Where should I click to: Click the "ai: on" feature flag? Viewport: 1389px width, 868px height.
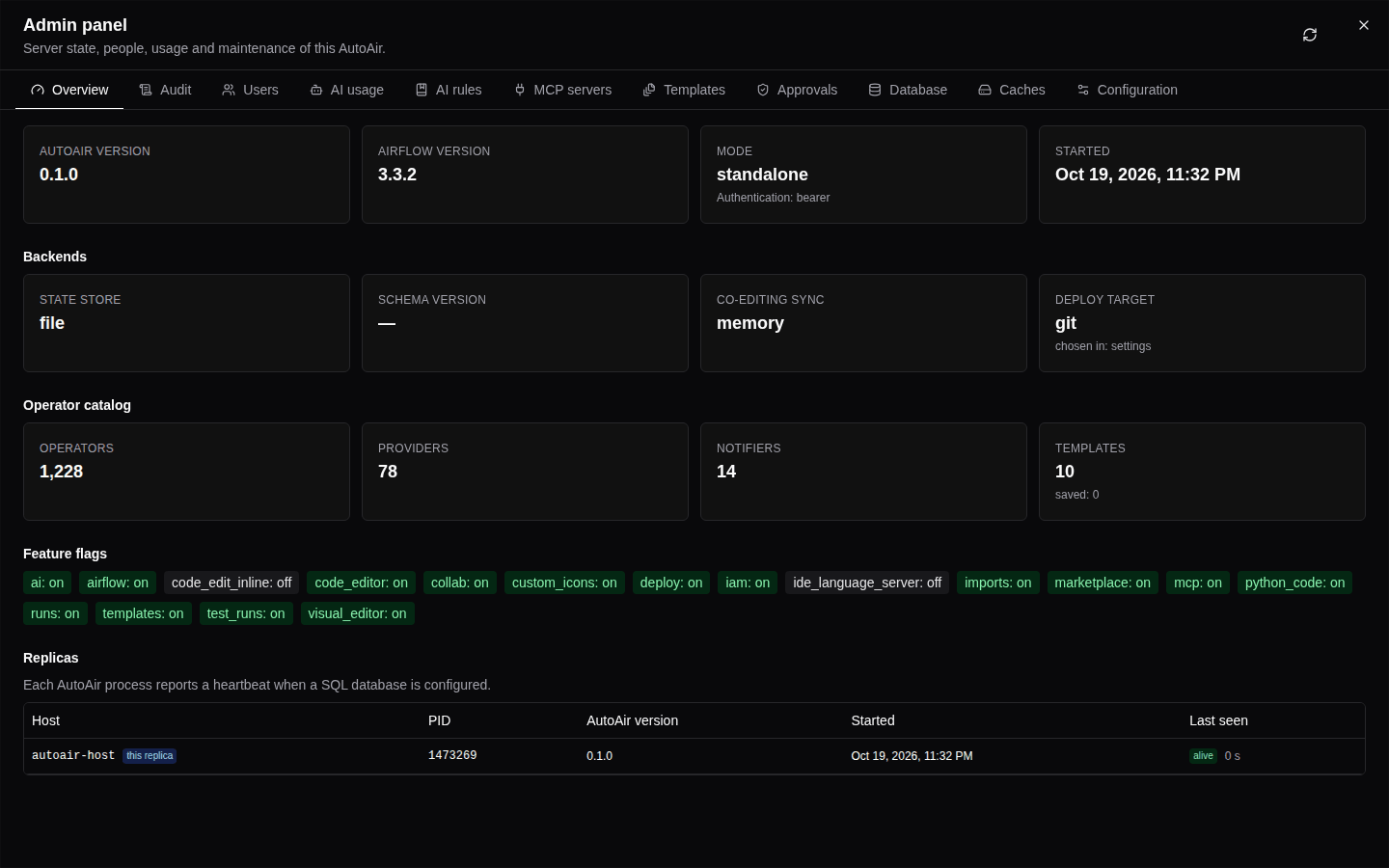[47, 583]
